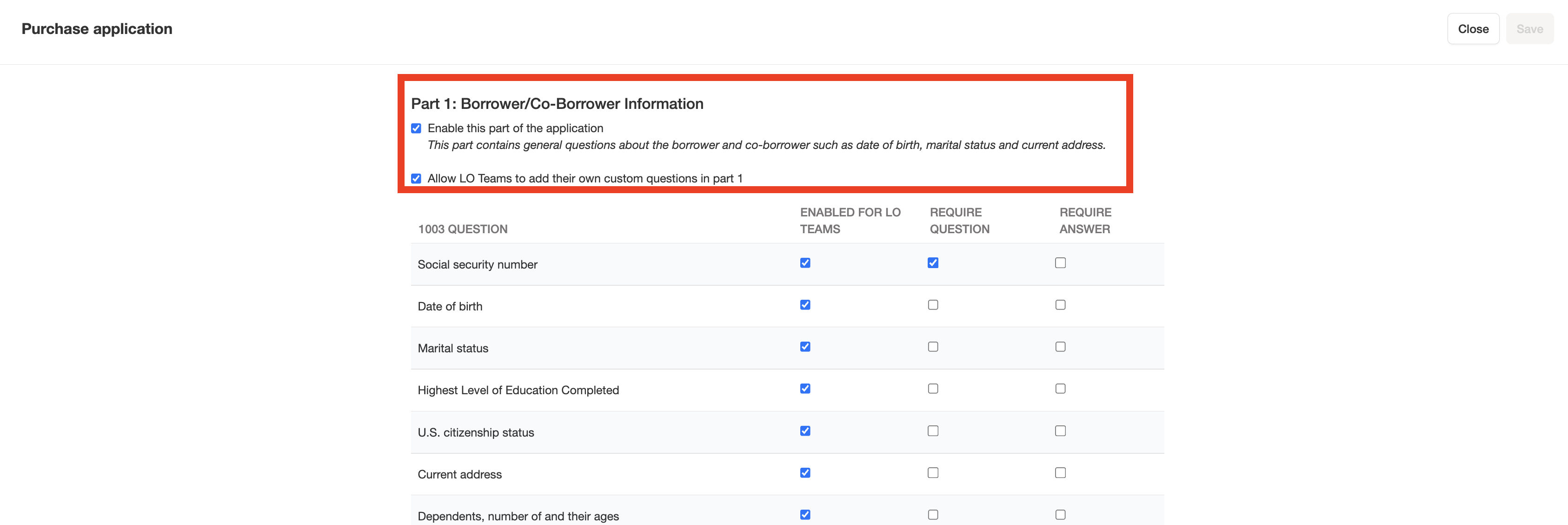Screen dimensions: 1568x525
Task: Uncheck Marital status Enabled for LO Teams
Action: click(x=805, y=347)
